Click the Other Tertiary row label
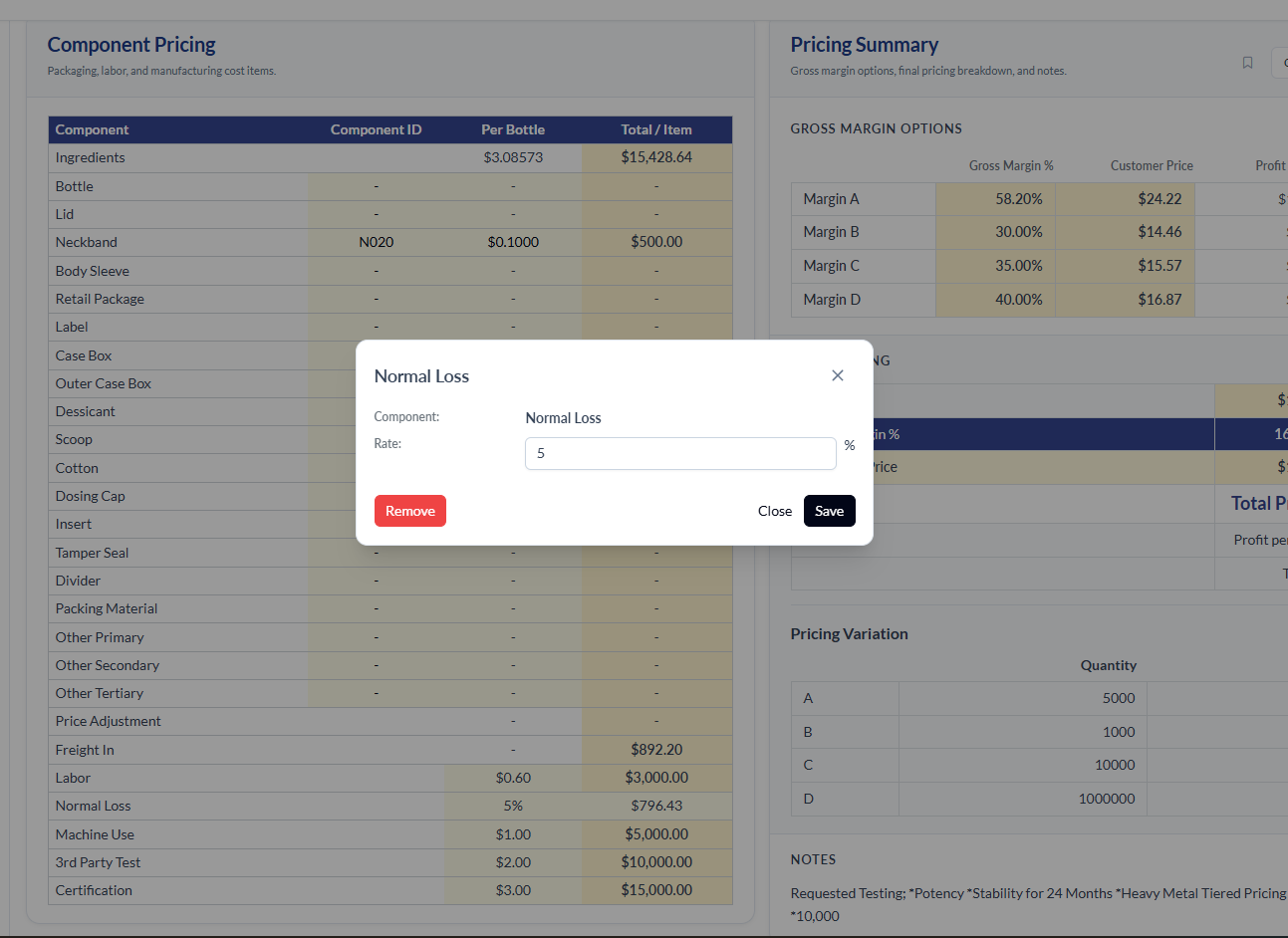This screenshot has height=938, width=1288. (x=99, y=693)
